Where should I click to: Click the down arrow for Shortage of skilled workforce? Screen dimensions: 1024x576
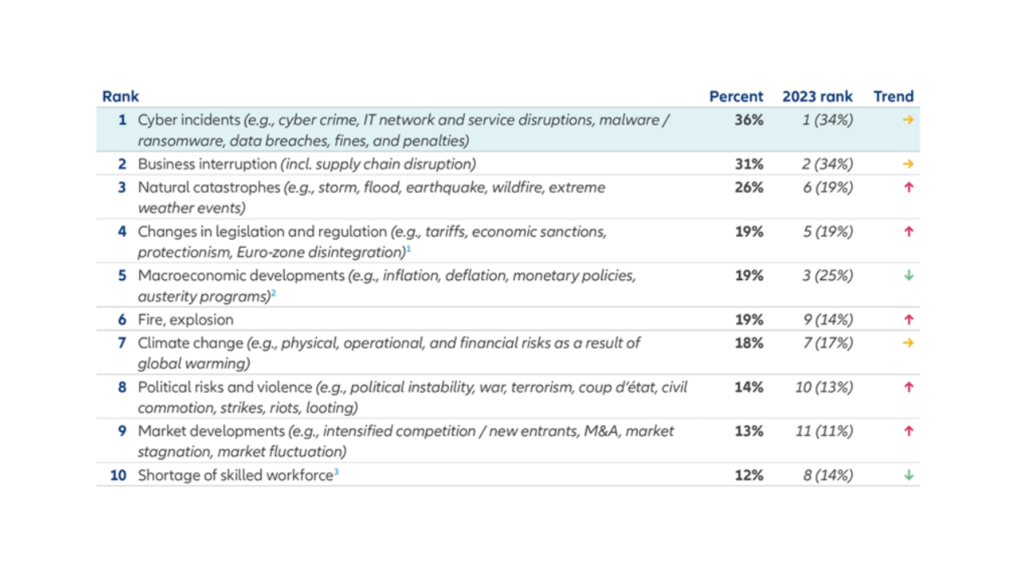[x=908, y=475]
